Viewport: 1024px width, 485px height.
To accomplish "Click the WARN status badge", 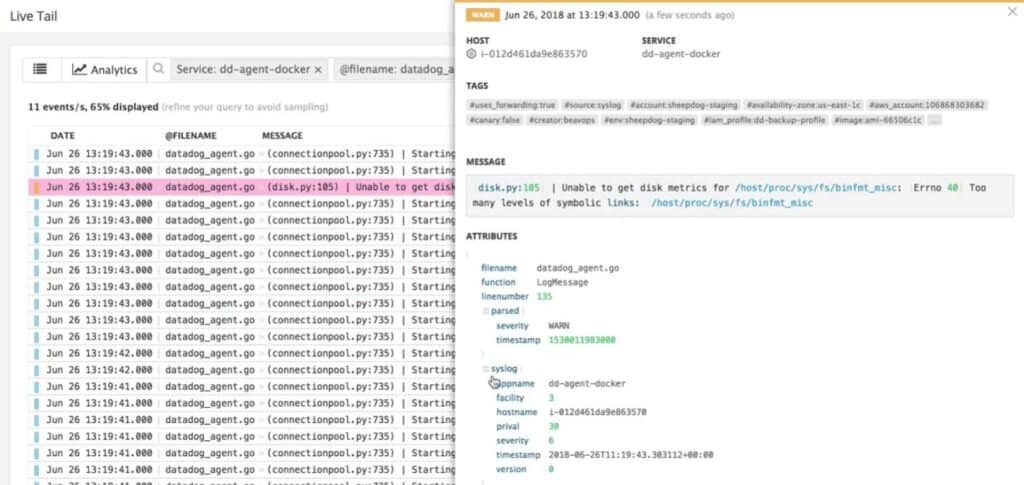I will click(x=482, y=15).
